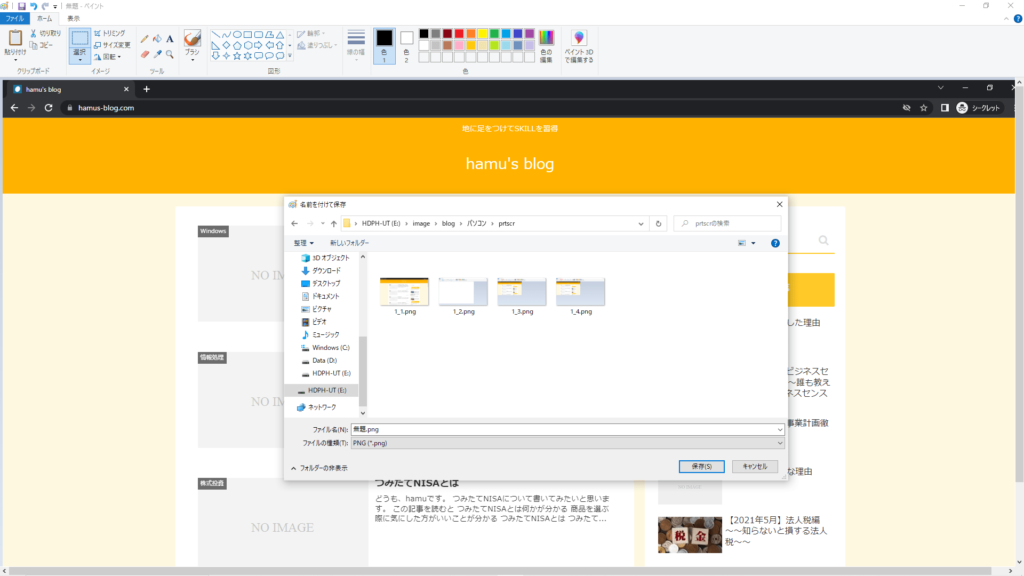Viewport: 1024px width, 576px height.
Task: Choose the cloud callout shape
Action: (x=280, y=56)
